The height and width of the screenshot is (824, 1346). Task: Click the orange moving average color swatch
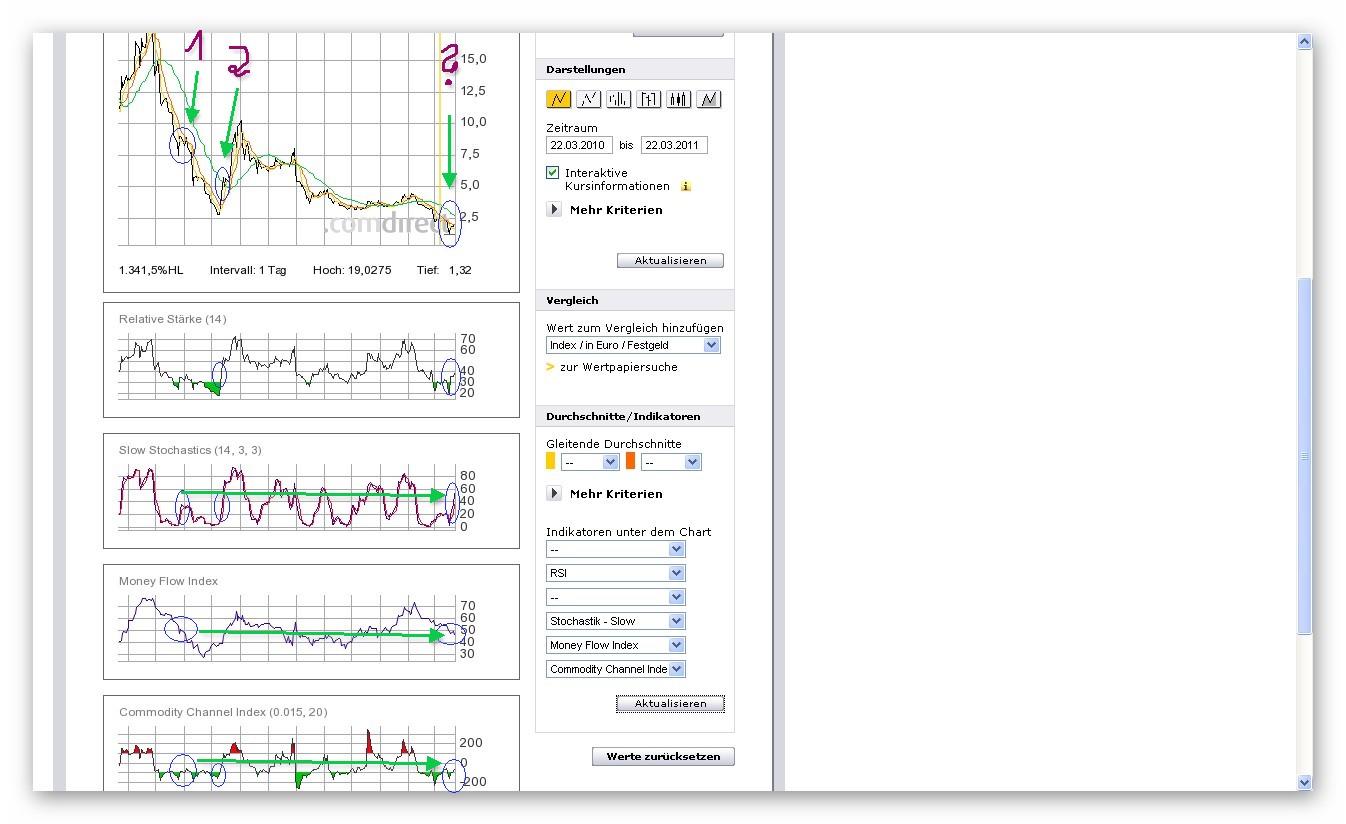(630, 462)
